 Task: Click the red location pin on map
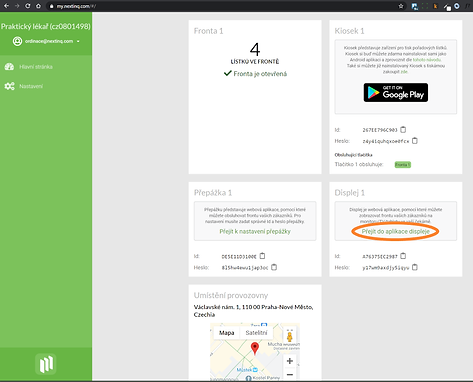255,348
